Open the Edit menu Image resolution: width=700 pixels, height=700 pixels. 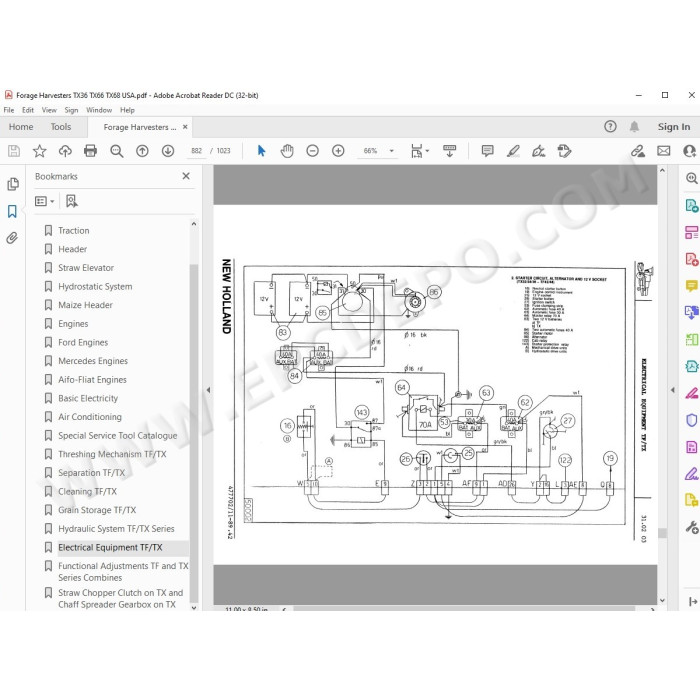click(28, 110)
